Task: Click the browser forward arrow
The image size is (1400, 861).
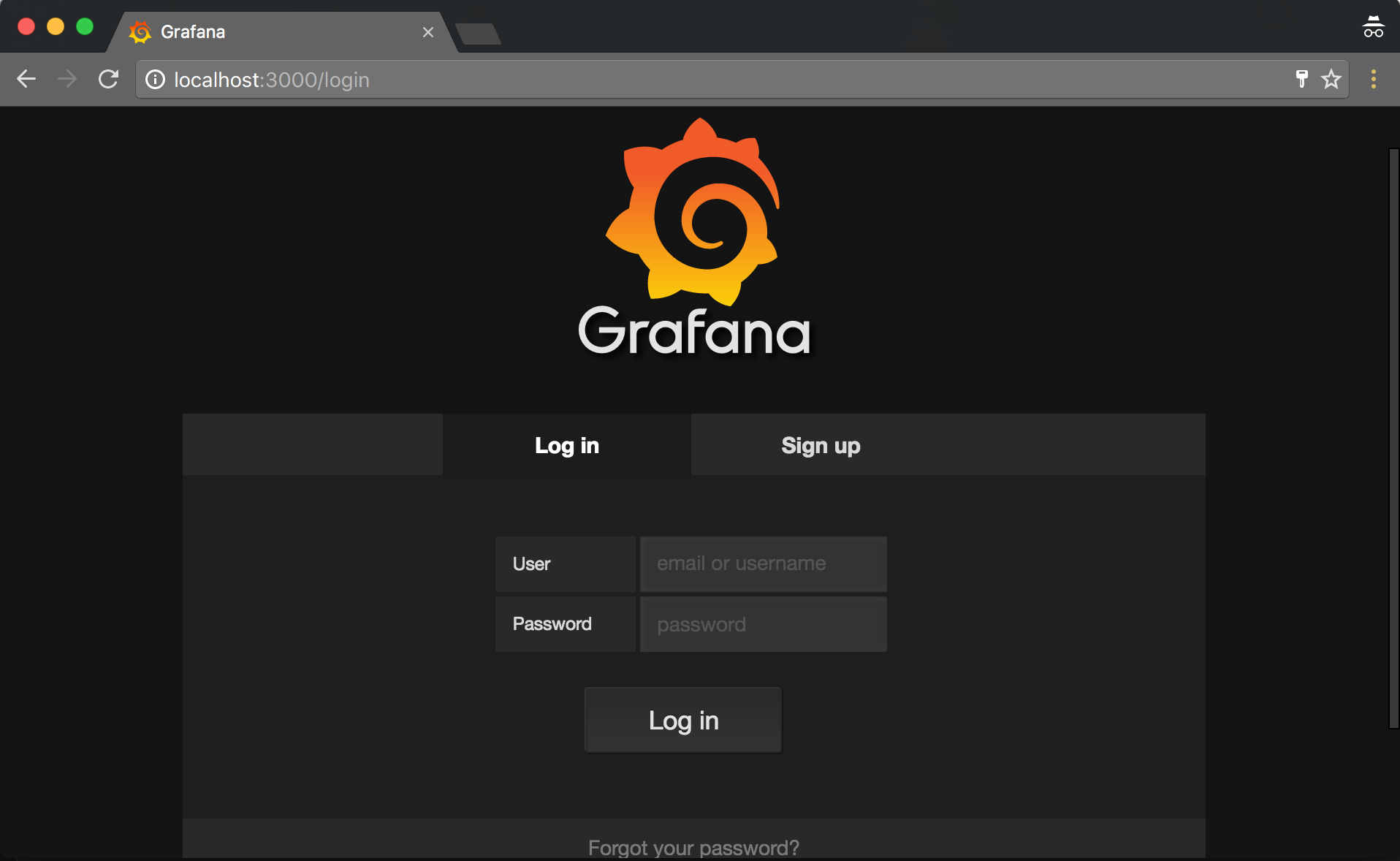Action: coord(67,79)
